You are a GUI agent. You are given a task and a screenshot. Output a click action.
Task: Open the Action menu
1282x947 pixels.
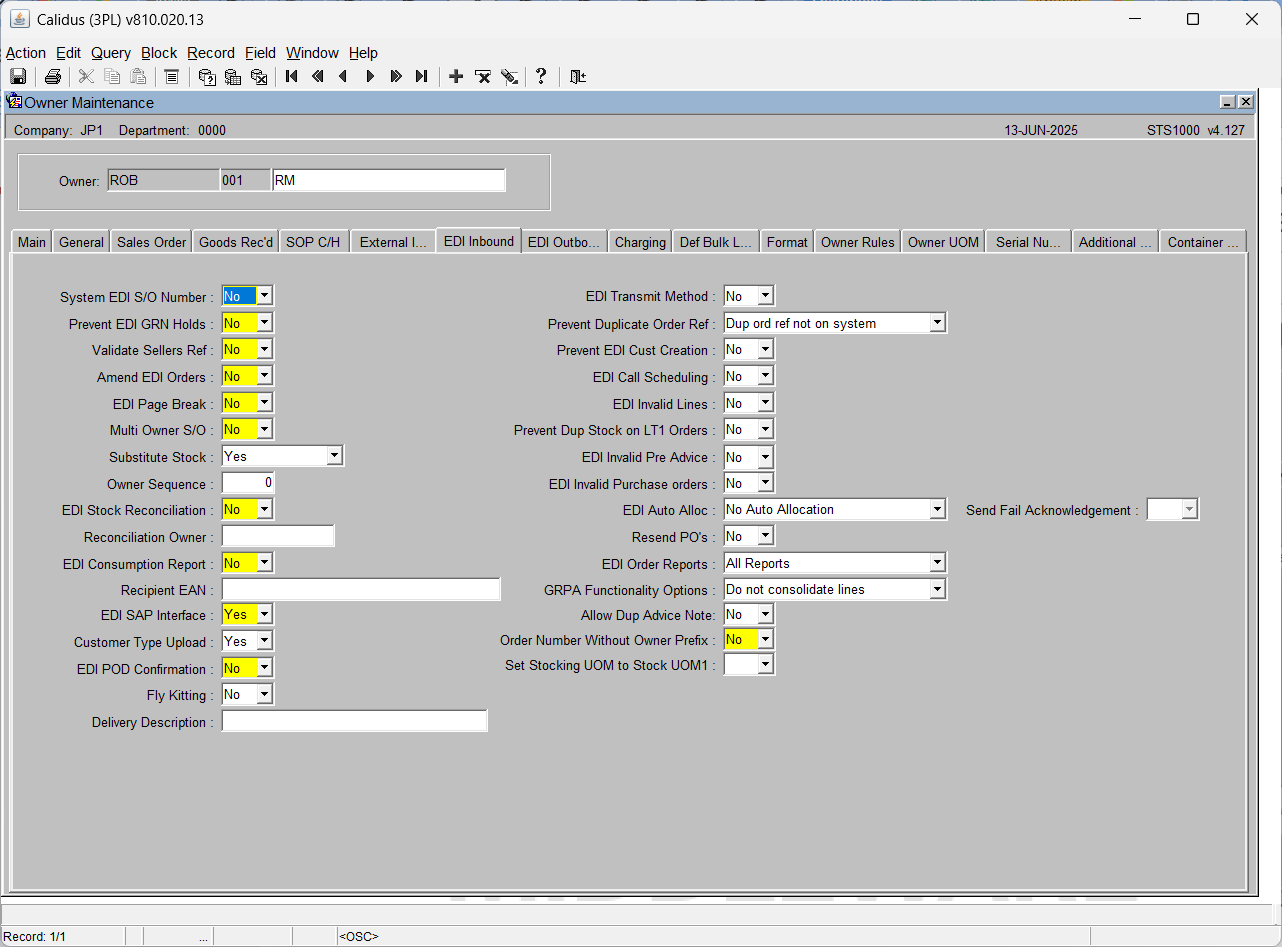coord(26,53)
